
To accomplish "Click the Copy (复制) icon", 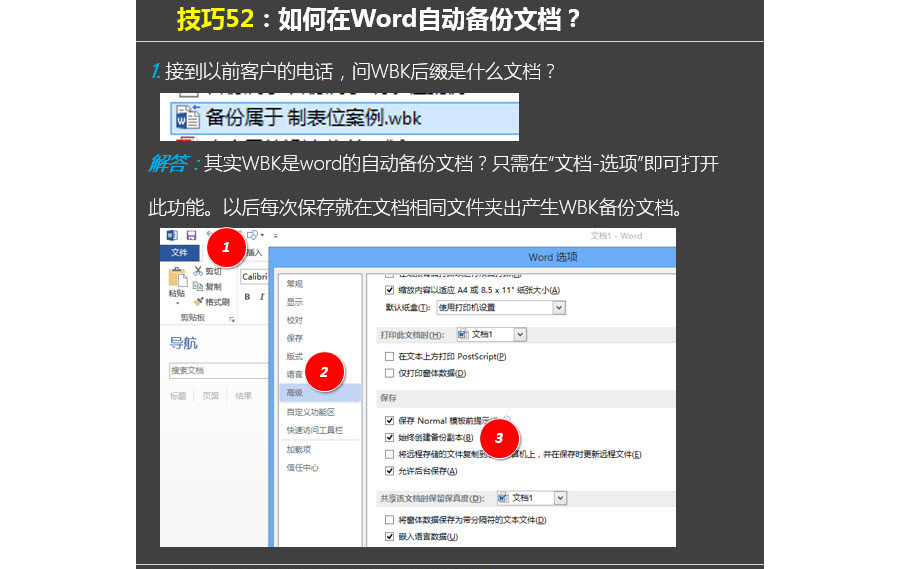I will click(198, 286).
